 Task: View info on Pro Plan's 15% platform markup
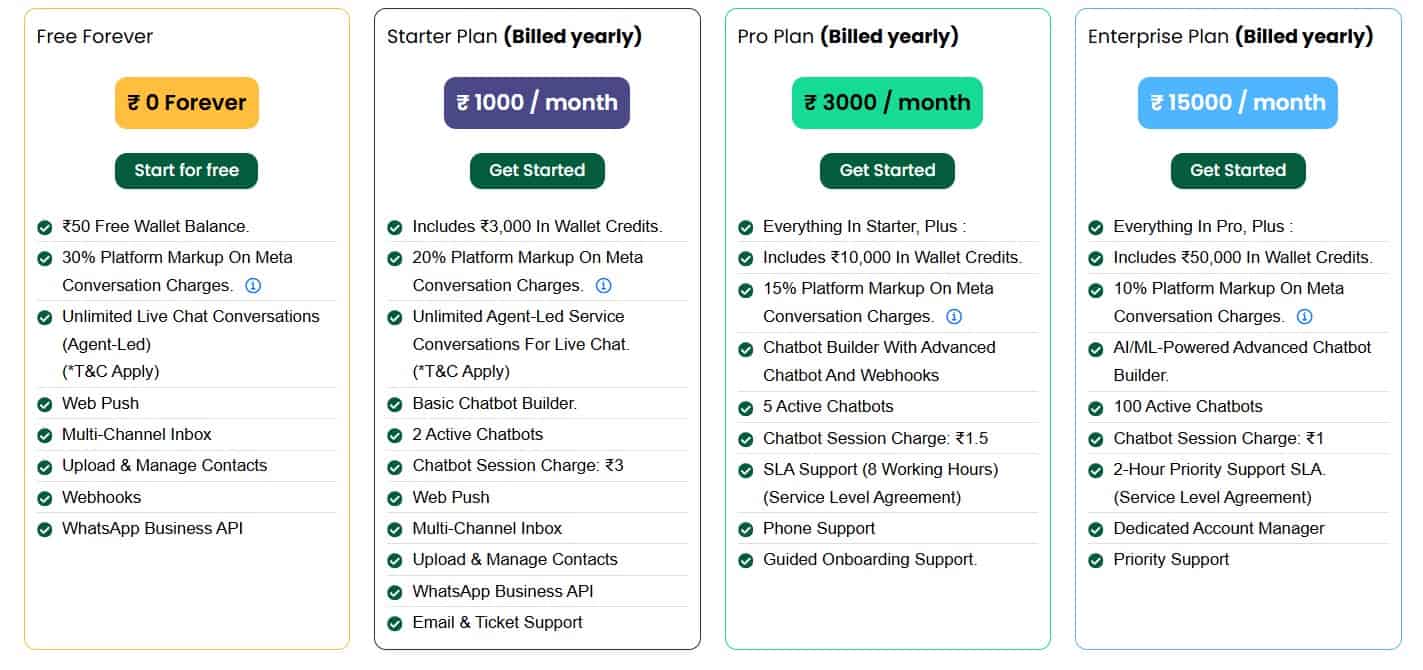954,317
